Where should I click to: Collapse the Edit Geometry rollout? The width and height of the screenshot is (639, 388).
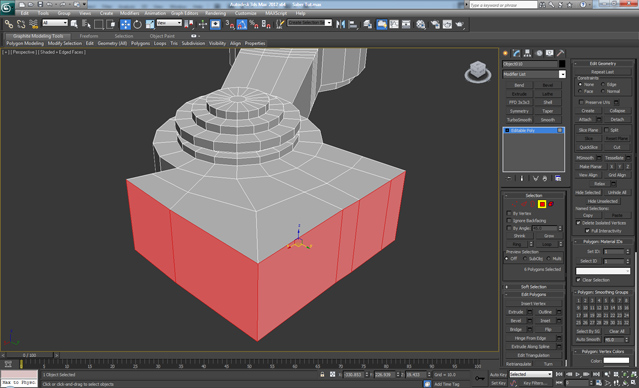(603, 64)
